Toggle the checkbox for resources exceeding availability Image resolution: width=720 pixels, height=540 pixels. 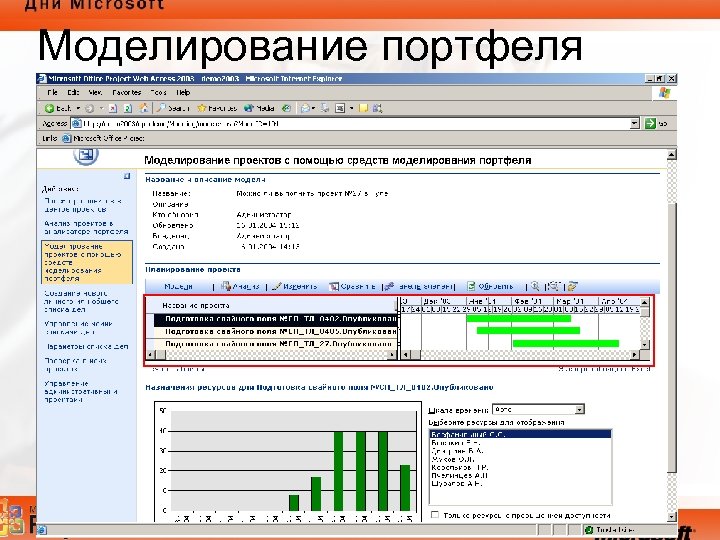tap(435, 515)
